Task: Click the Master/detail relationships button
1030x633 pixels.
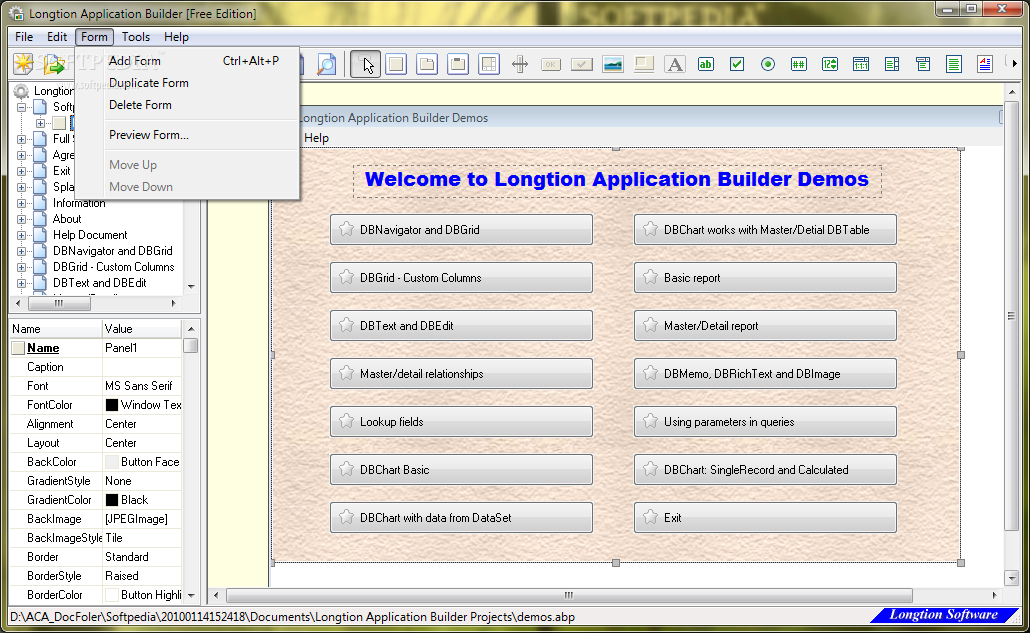Action: click(461, 374)
